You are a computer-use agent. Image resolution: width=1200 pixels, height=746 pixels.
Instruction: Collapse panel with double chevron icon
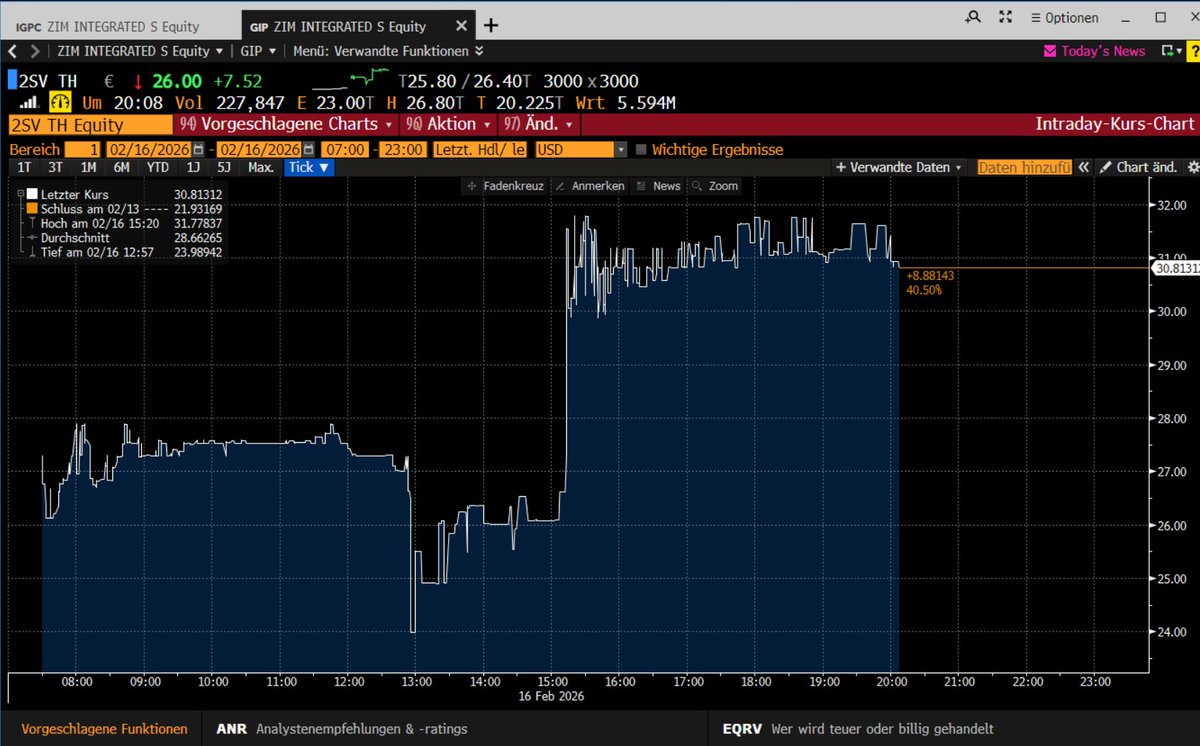[1082, 168]
